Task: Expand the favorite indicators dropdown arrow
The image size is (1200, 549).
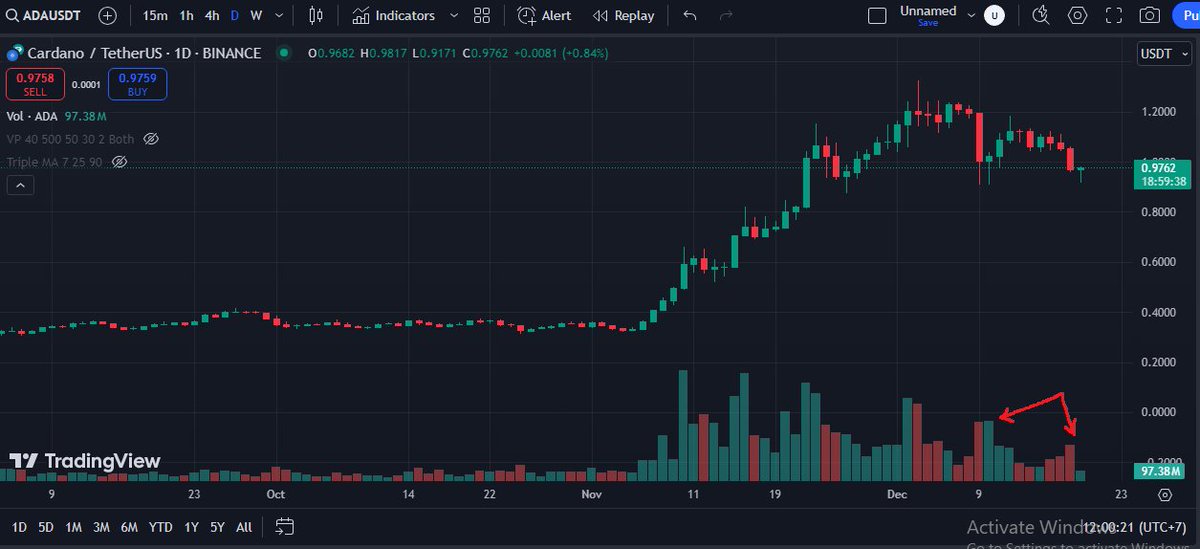Action: [454, 15]
